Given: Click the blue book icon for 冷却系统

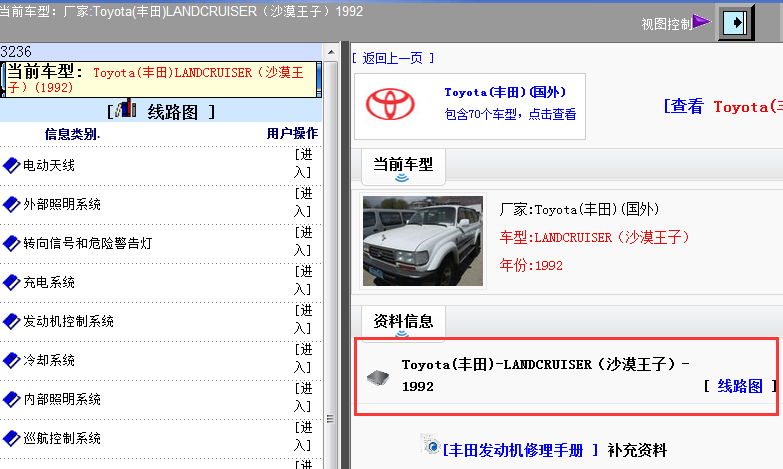Looking at the screenshot, I should pos(11,360).
